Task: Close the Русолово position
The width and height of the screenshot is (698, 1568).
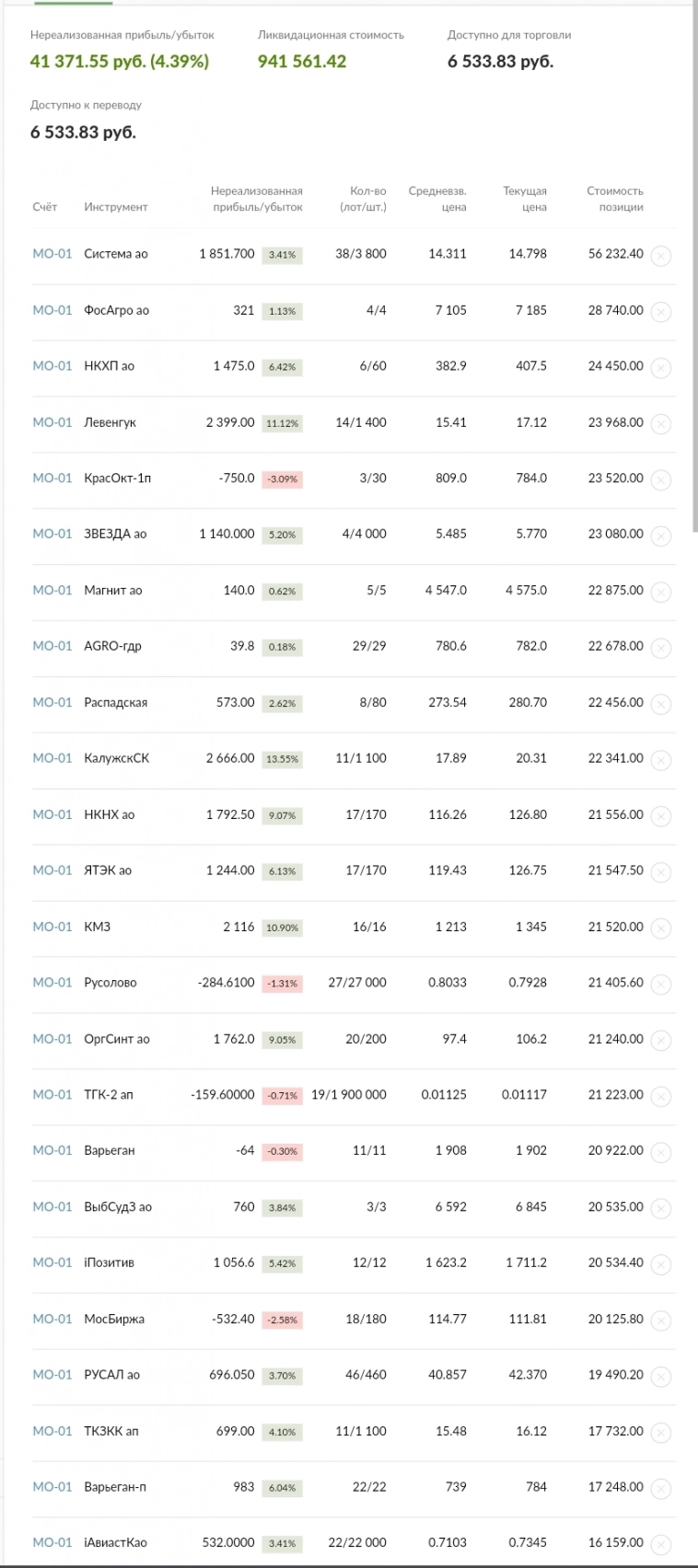Action: coord(660,985)
